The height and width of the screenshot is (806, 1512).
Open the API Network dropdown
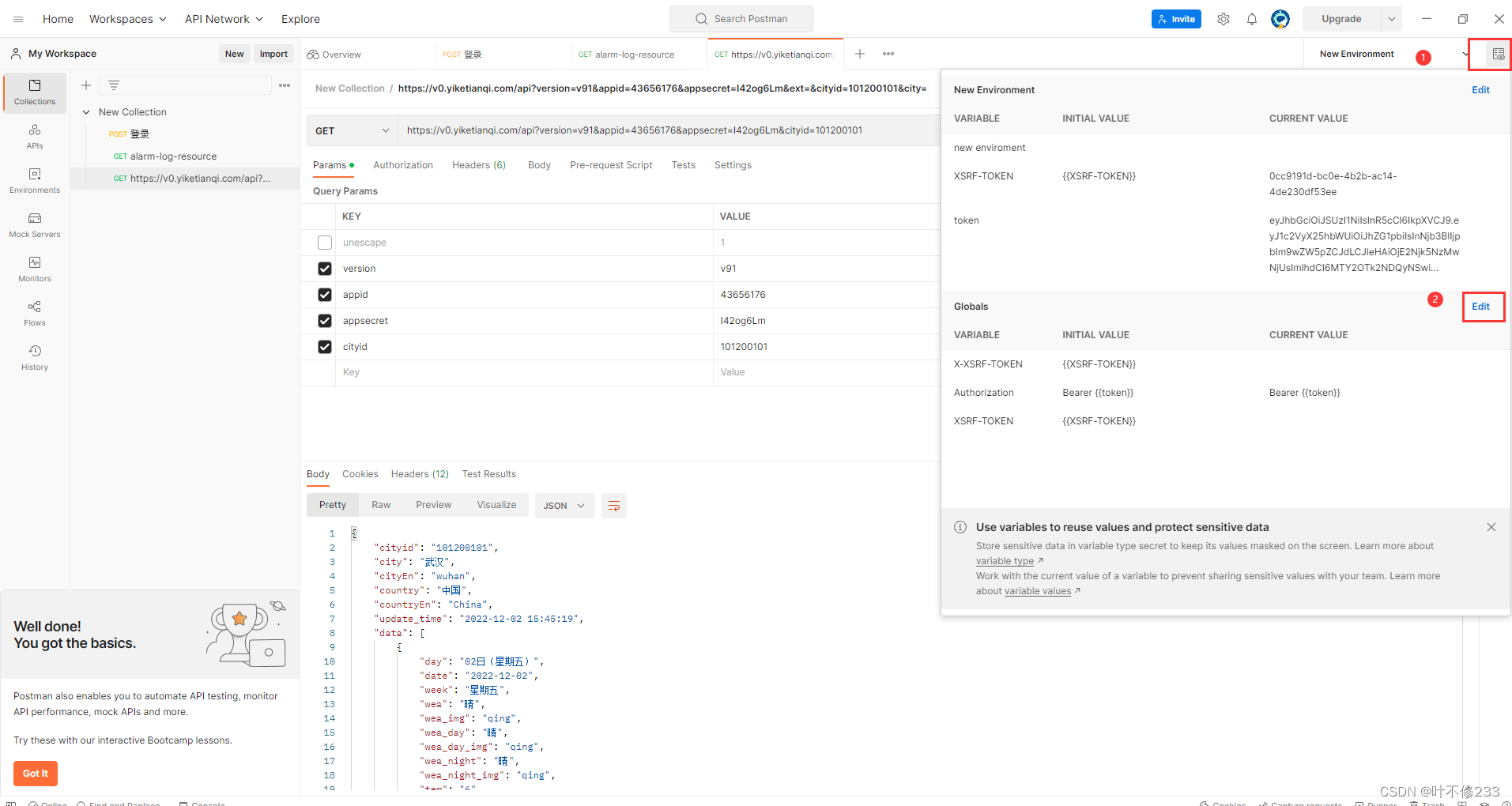[224, 19]
